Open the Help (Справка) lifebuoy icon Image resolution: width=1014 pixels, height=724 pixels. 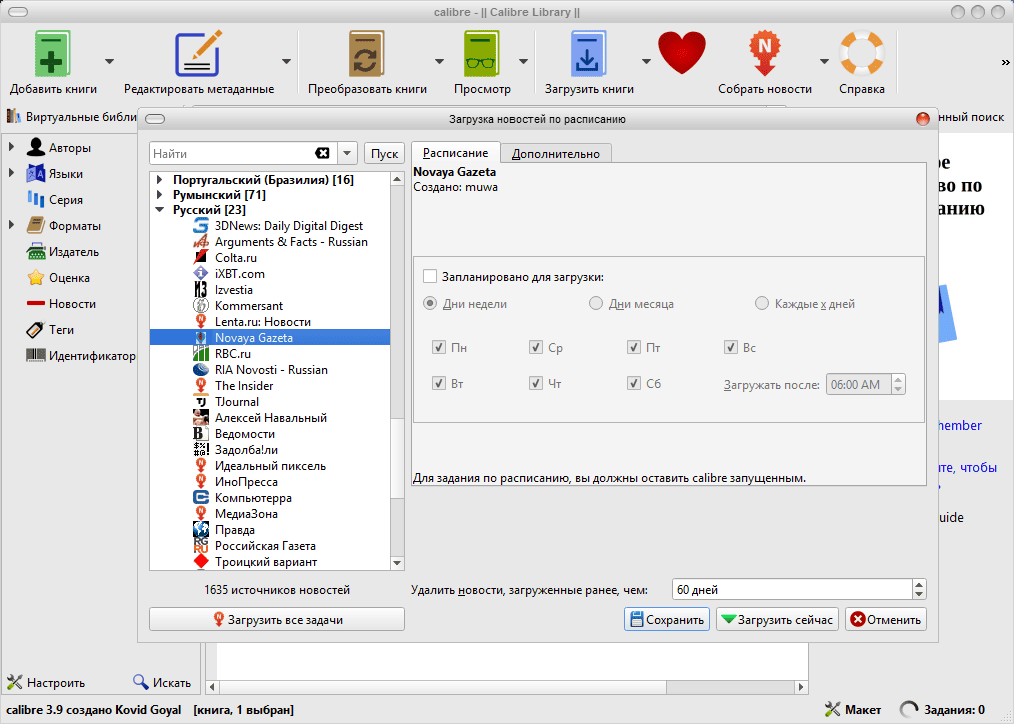click(861, 54)
